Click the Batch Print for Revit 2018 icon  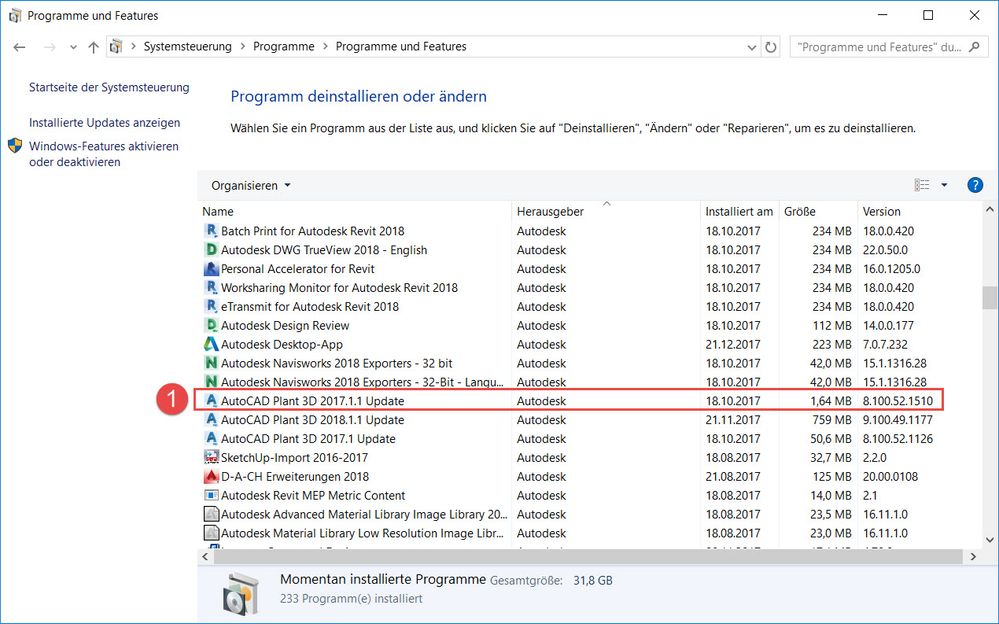click(x=211, y=231)
